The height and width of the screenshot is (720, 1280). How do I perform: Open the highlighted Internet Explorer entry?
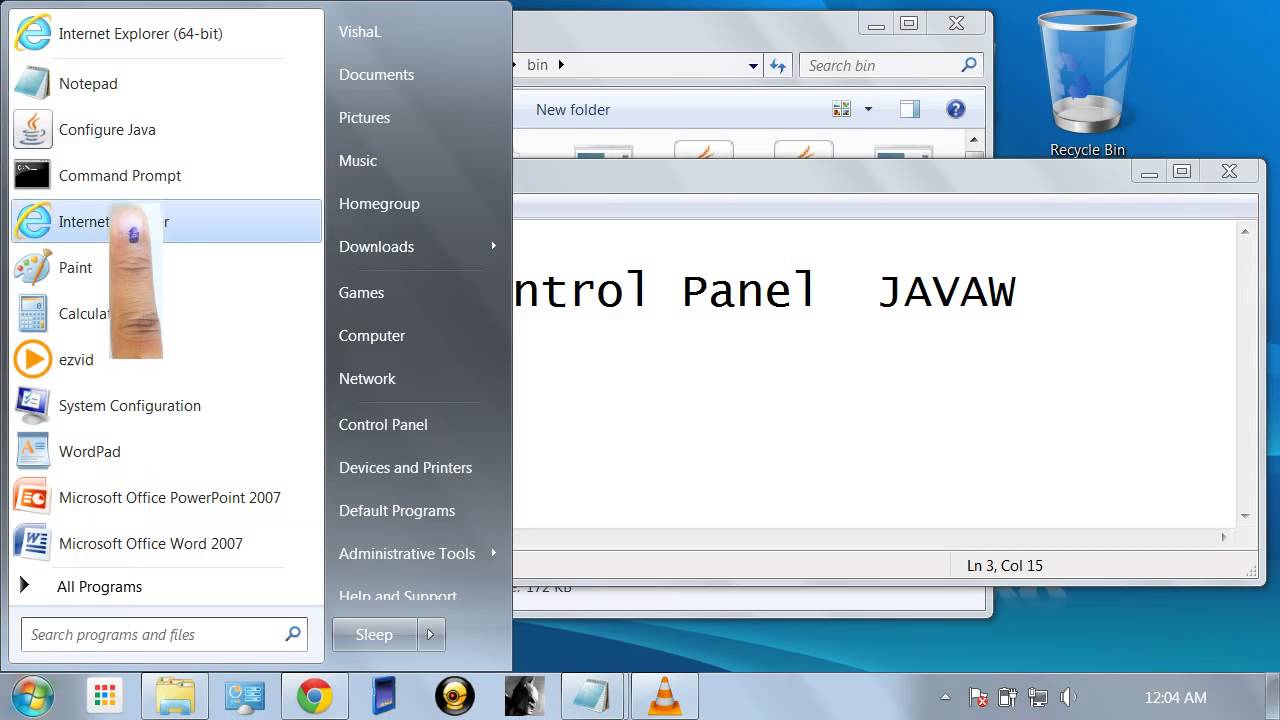166,221
